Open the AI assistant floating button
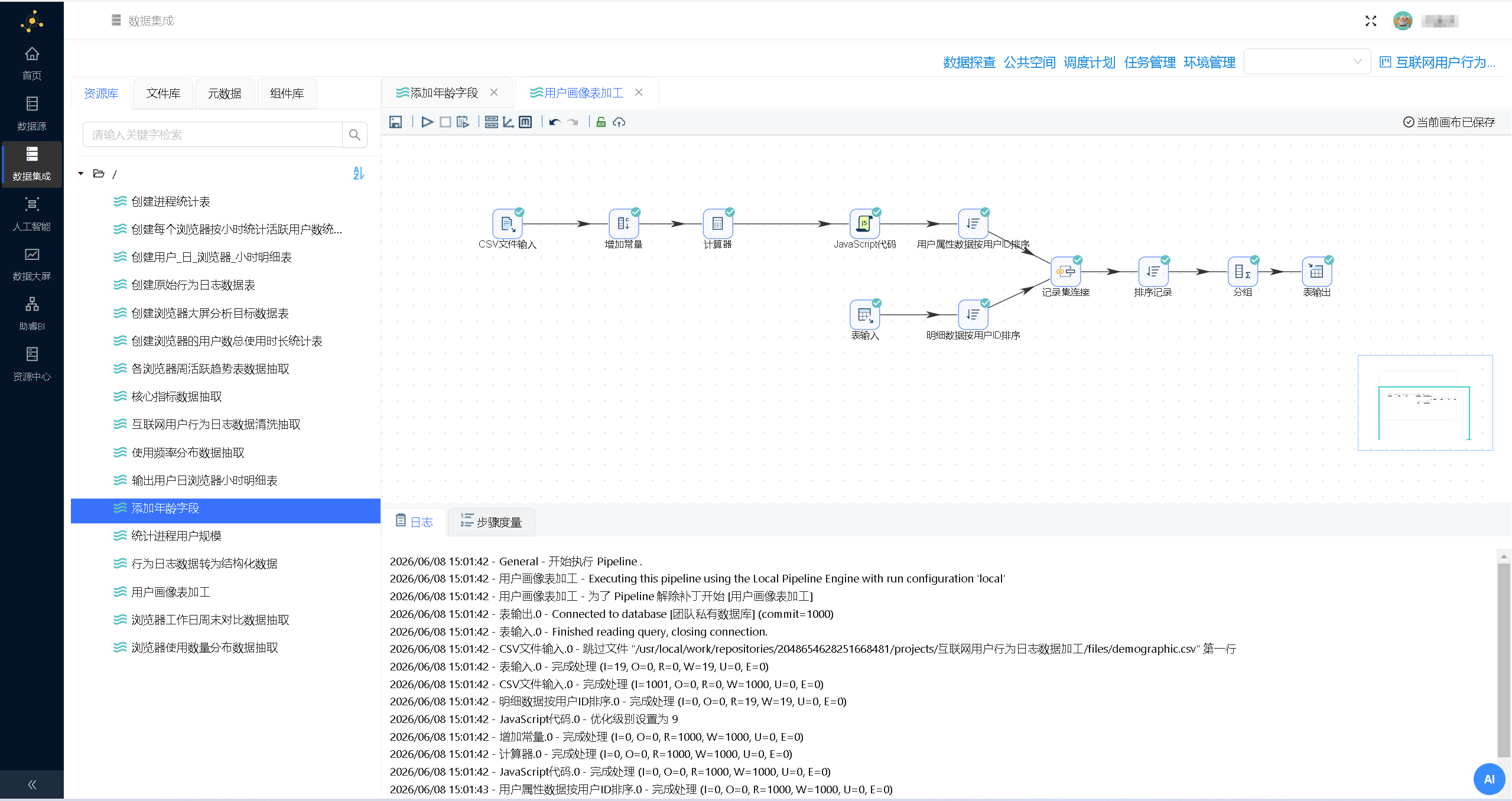The image size is (1512, 801). 1489,779
